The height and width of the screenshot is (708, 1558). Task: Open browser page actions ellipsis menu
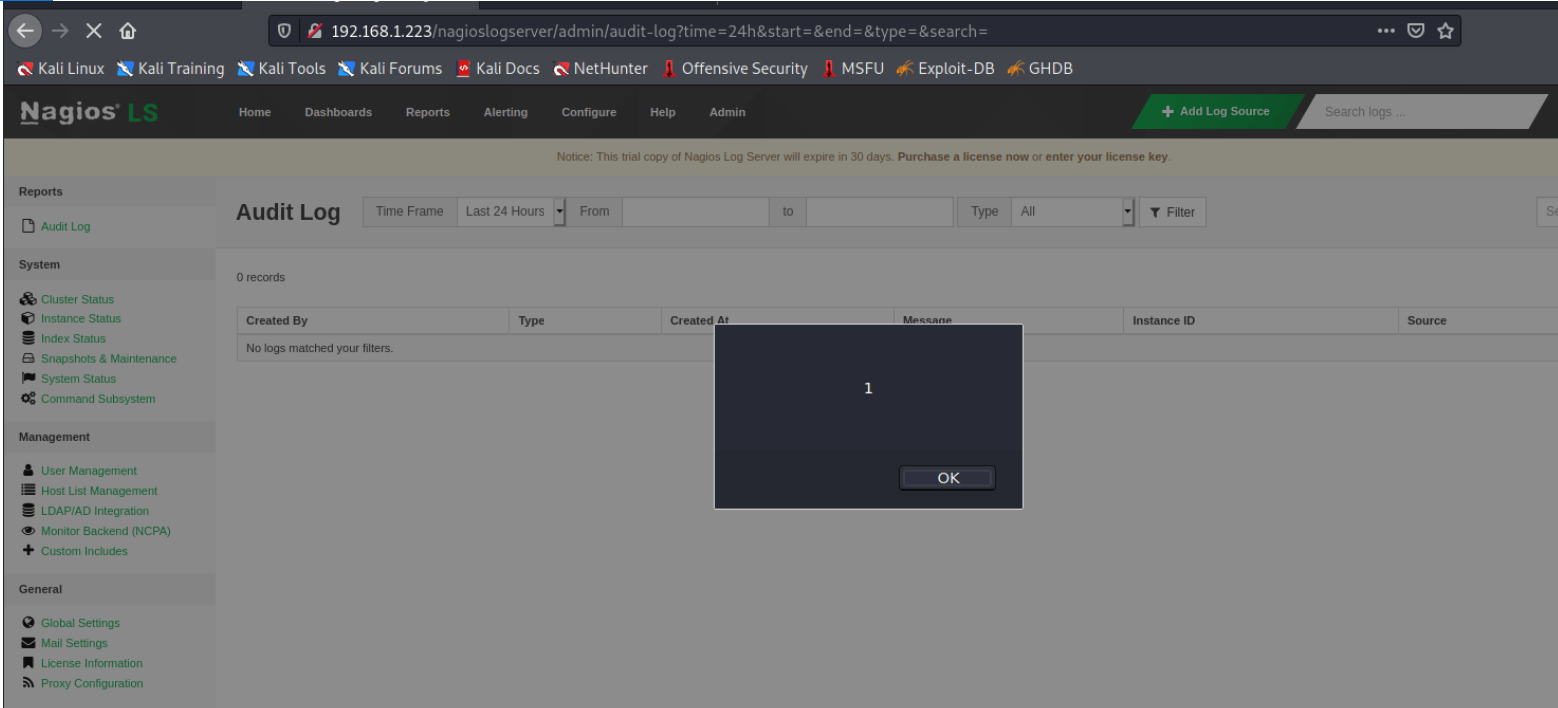[x=1385, y=31]
